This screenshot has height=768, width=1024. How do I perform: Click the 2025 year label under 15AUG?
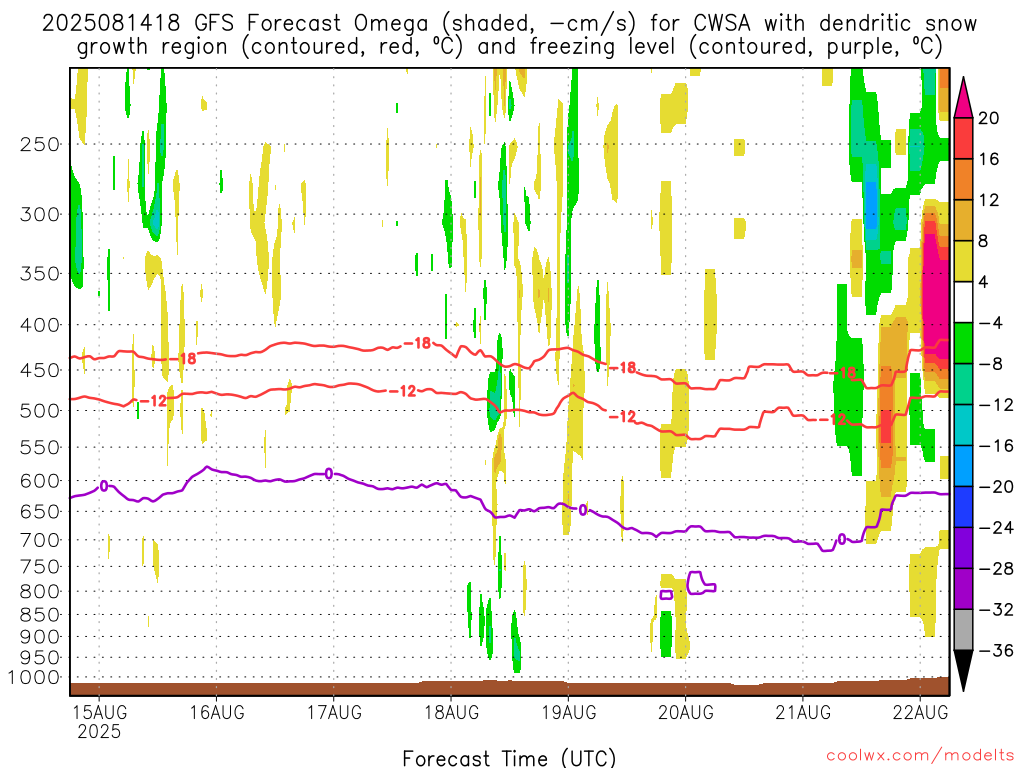pyautogui.click(x=99, y=731)
